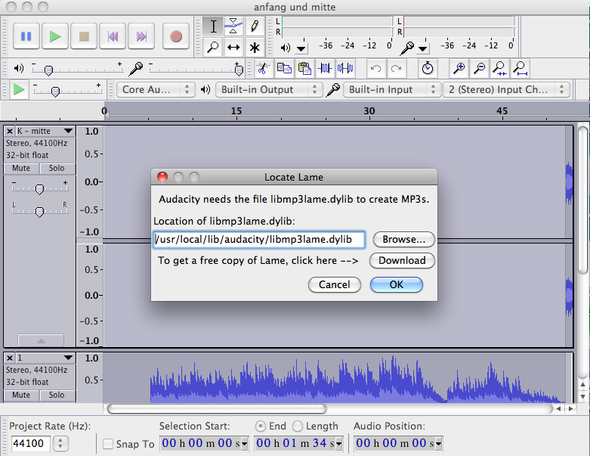Click the Zoom In magnifier icon
590x456 pixels.
(459, 68)
